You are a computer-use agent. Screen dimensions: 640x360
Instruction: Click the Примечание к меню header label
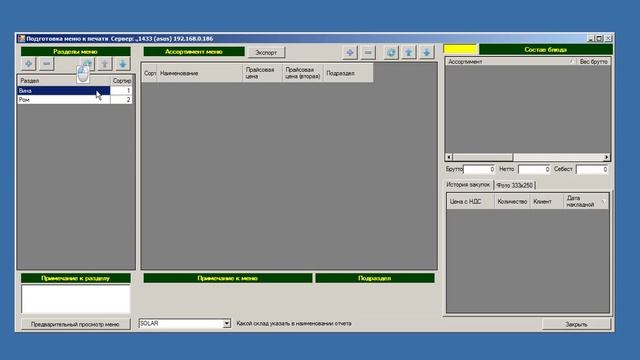[x=227, y=278]
